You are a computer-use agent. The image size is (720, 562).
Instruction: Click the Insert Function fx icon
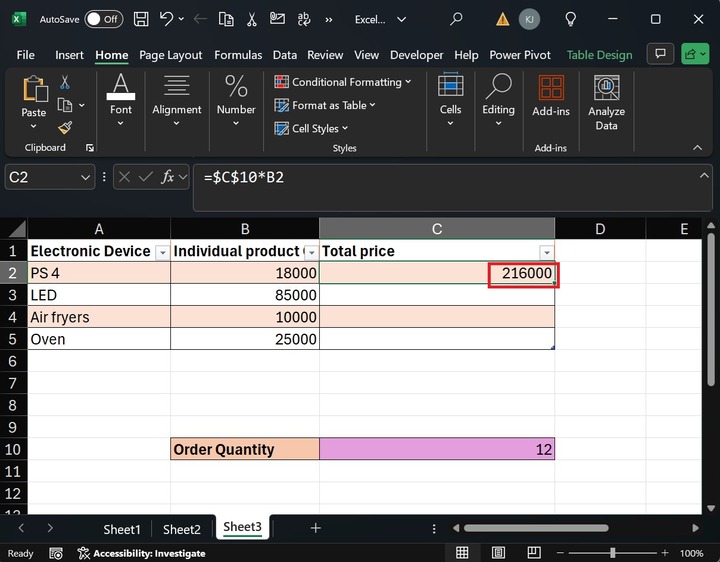169,177
